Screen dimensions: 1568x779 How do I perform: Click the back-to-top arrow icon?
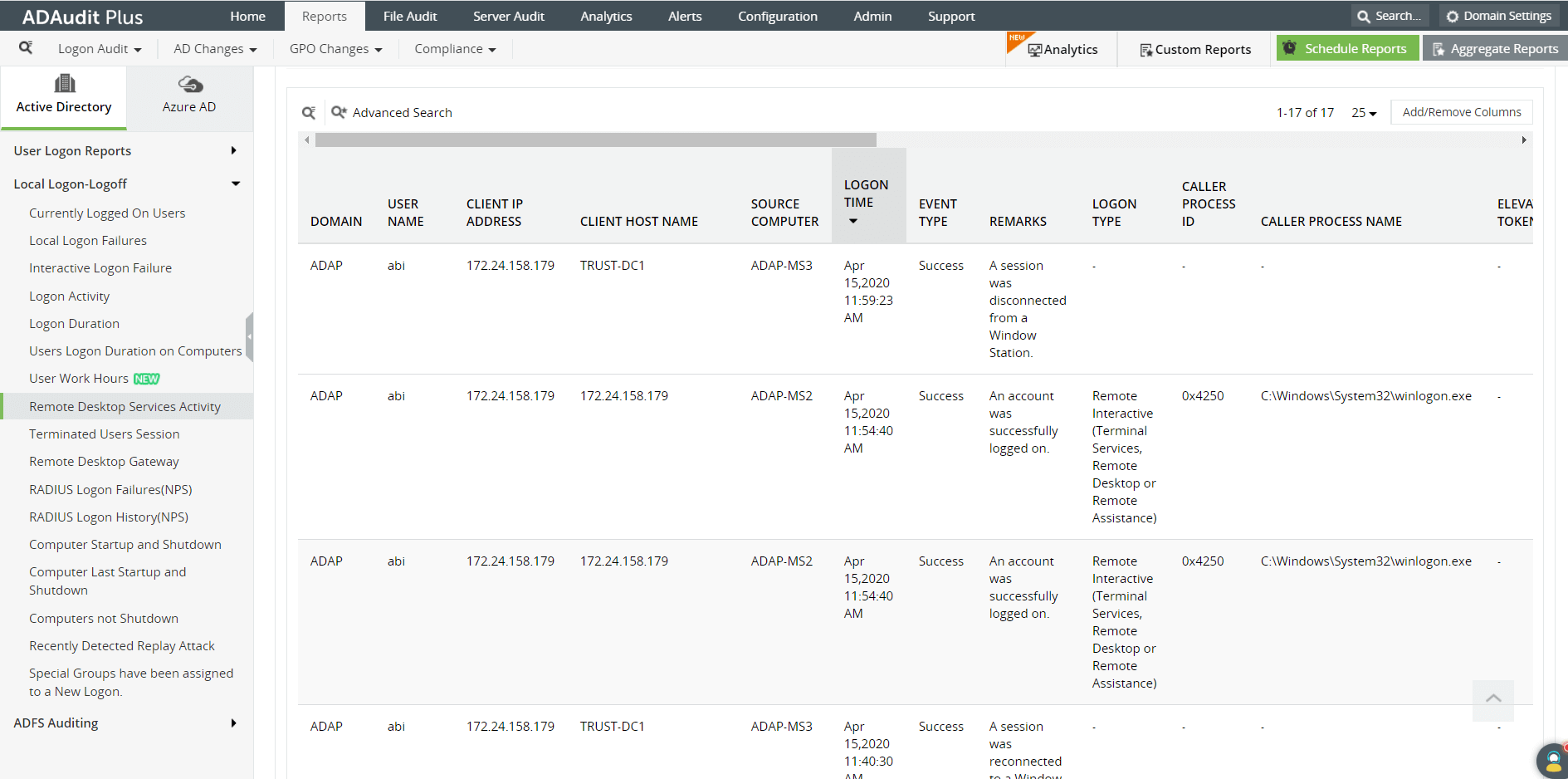click(x=1493, y=699)
